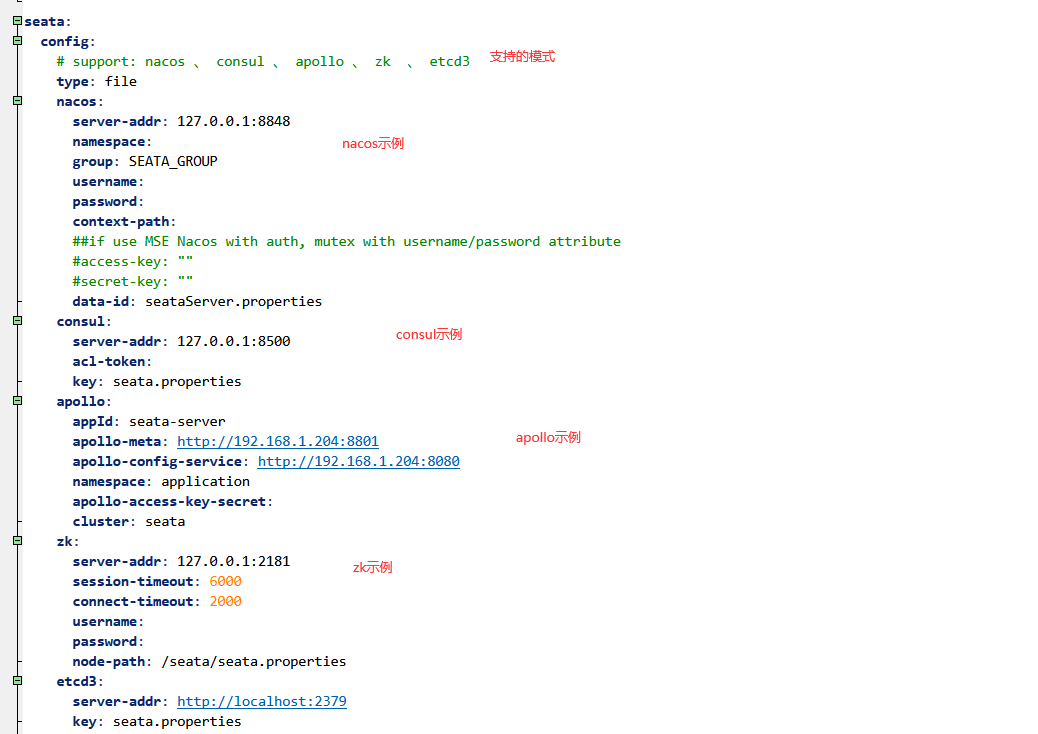Screen dimensions: 1038x734
Task: Click the 'config:' key
Action: pyautogui.click(x=68, y=42)
